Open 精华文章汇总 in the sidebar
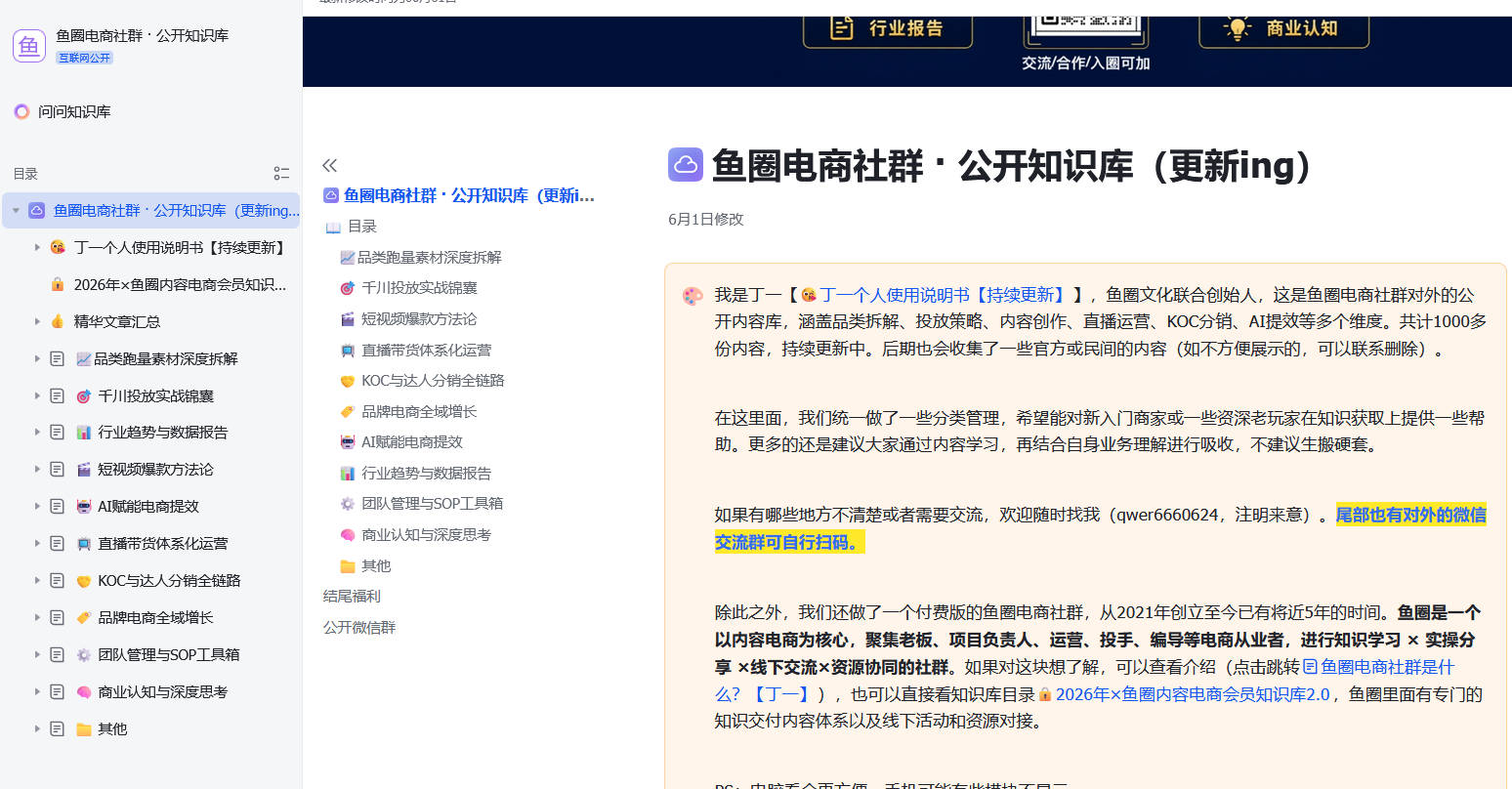Screen dimensions: 1512x789 (117, 321)
